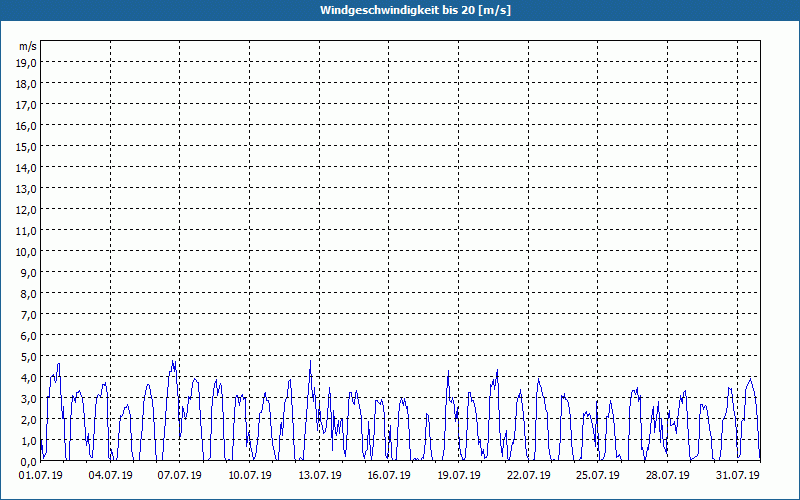Click the 'm/s' unit label above the y-axis
The width and height of the screenshot is (800, 500).
click(27, 47)
